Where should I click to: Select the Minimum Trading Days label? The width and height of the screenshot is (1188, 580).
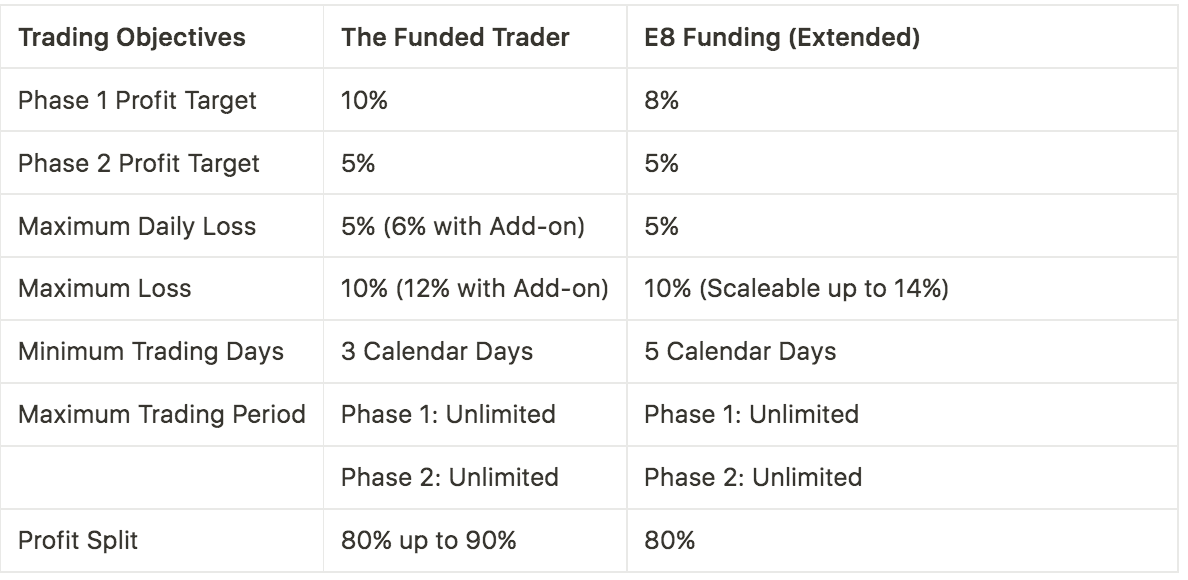point(151,351)
